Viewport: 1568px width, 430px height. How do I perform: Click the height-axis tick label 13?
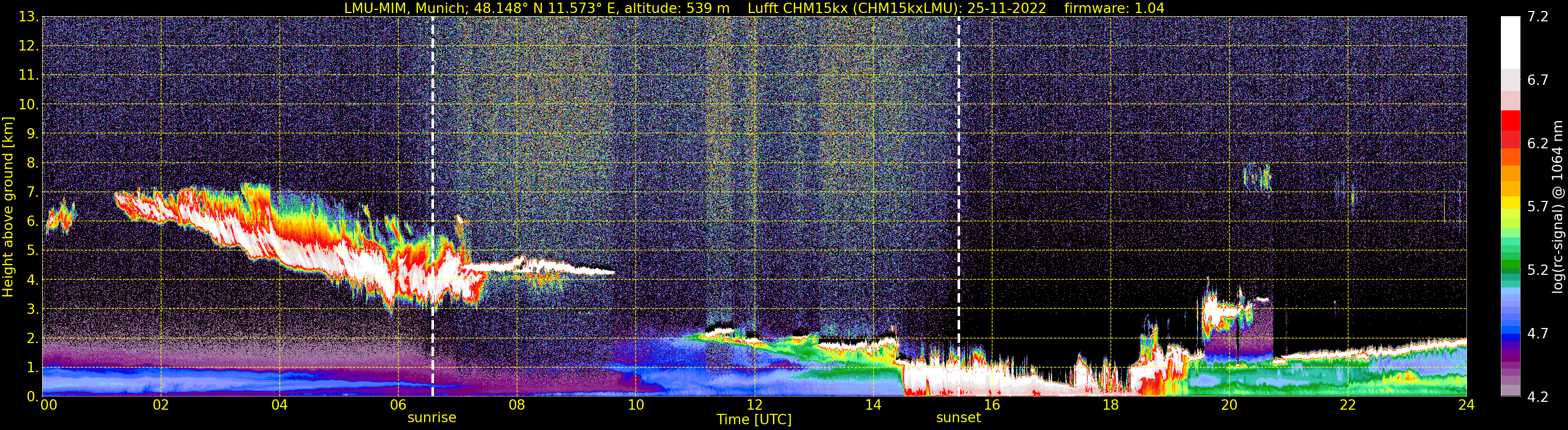click(28, 17)
